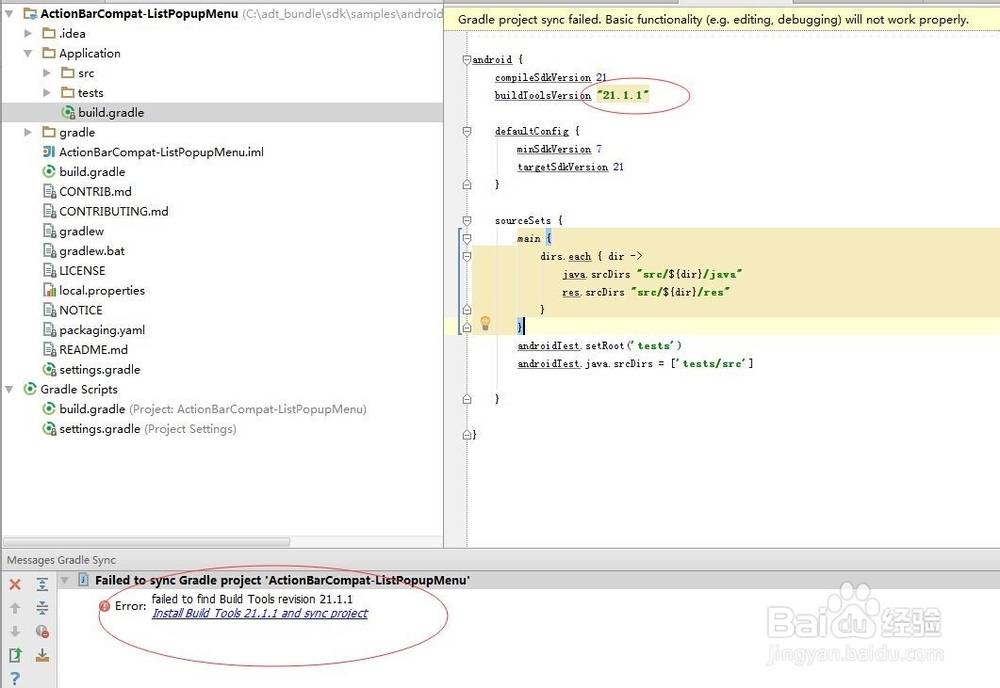Screen dimensions: 1000x688
Task: Click the minSdkVersion 7 line
Action: (x=559, y=149)
